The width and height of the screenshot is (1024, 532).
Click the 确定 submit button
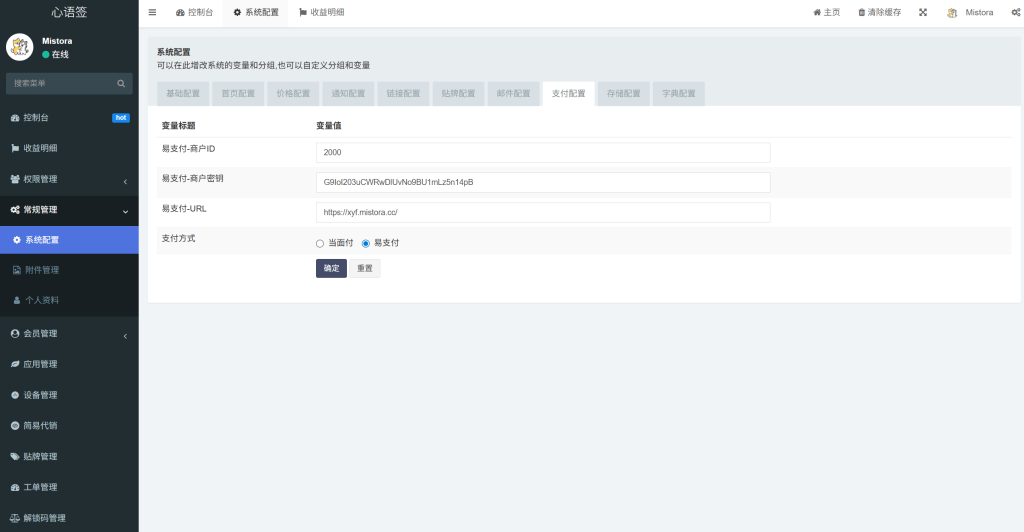[x=331, y=268]
